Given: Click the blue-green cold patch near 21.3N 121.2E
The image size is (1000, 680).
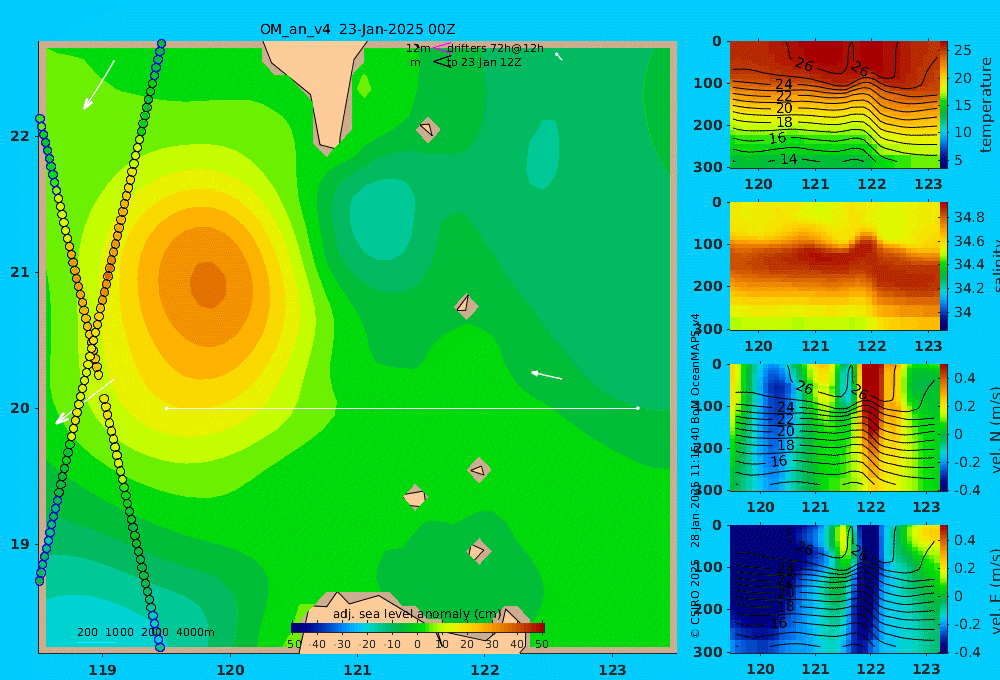Looking at the screenshot, I should point(382,219).
